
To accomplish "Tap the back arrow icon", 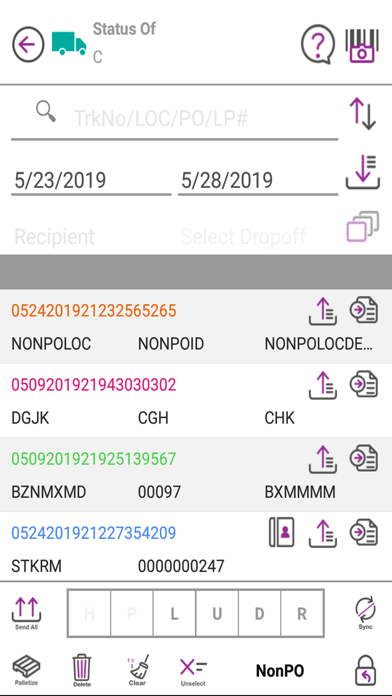I will click(28, 44).
